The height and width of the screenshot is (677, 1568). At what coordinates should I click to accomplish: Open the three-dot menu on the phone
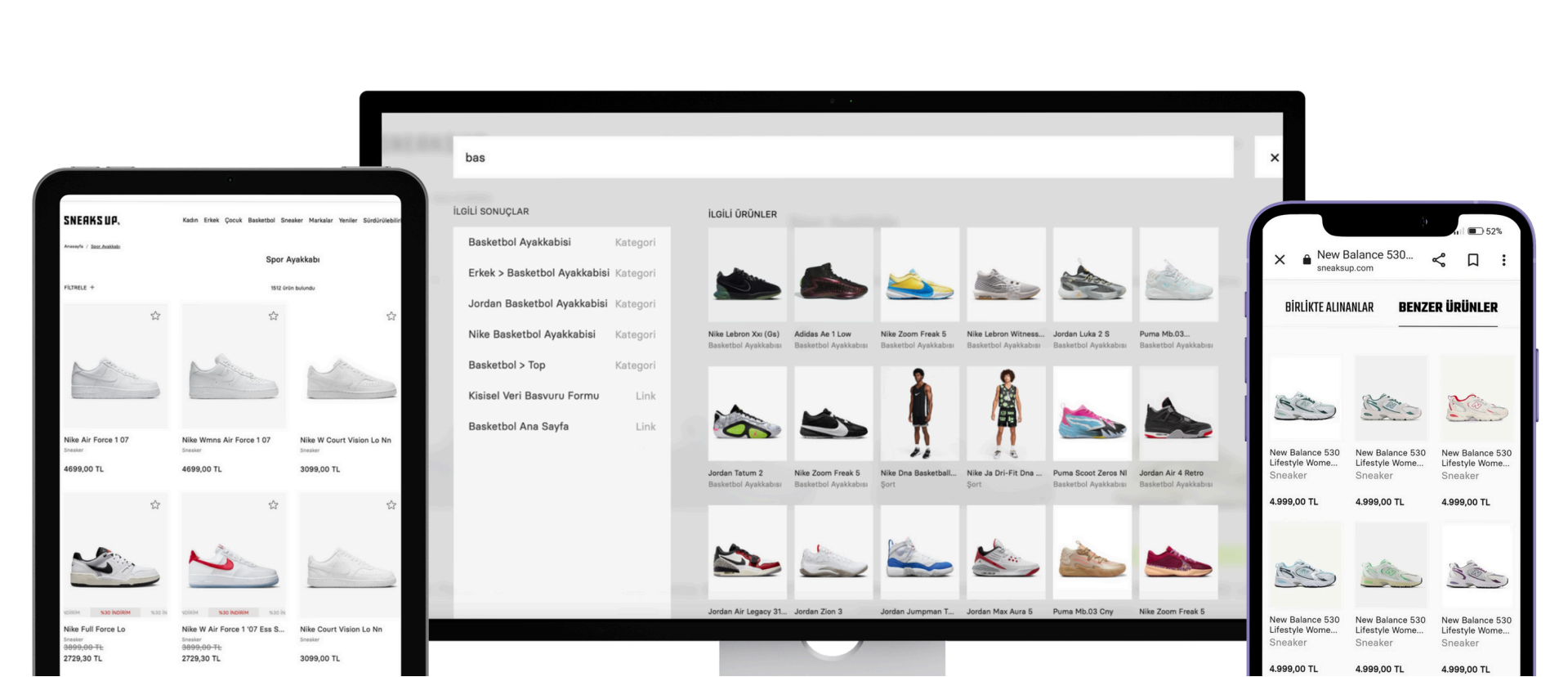[1503, 260]
